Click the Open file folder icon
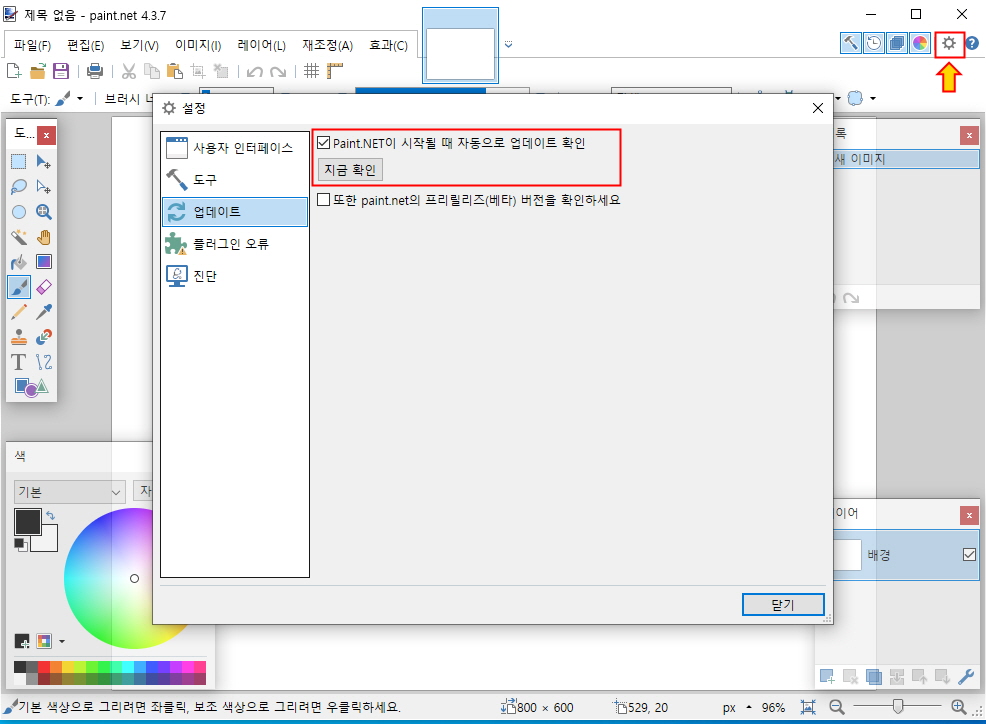This screenshot has width=986, height=724. click(38, 71)
